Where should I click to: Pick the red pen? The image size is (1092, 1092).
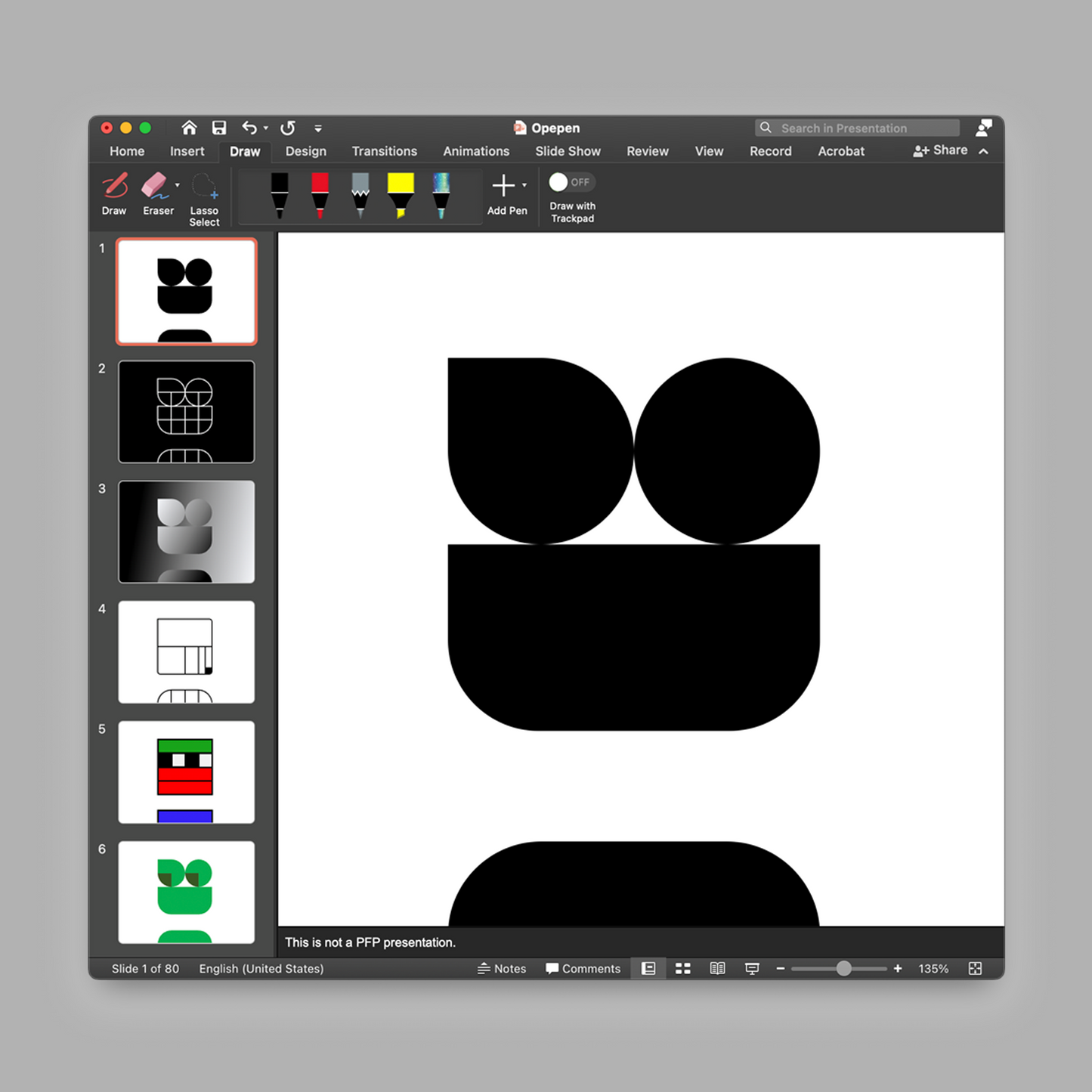tap(320, 196)
